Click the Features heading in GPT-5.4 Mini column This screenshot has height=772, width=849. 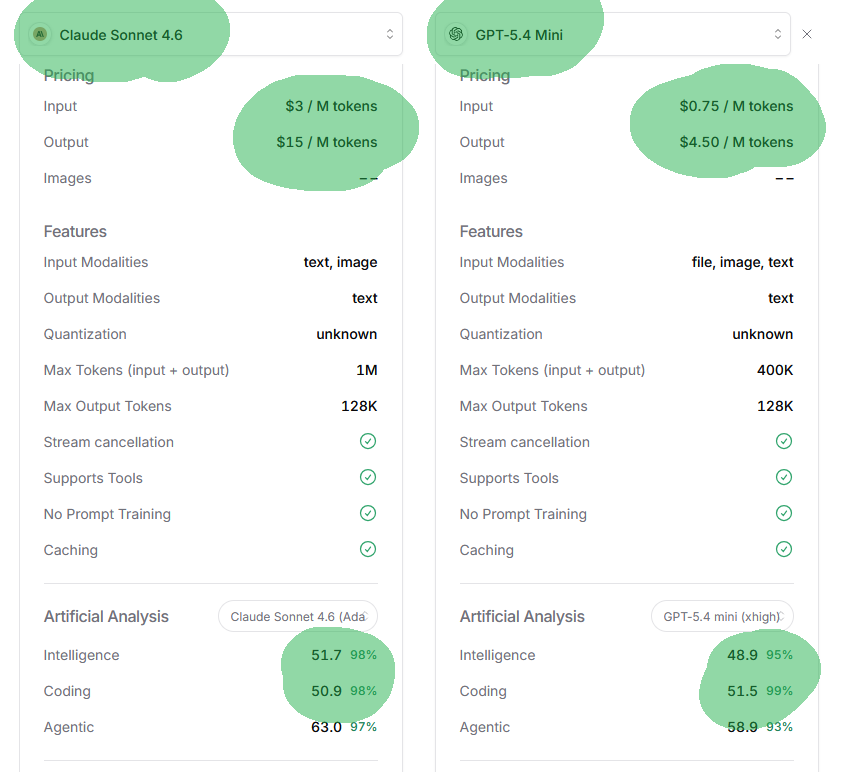click(491, 232)
